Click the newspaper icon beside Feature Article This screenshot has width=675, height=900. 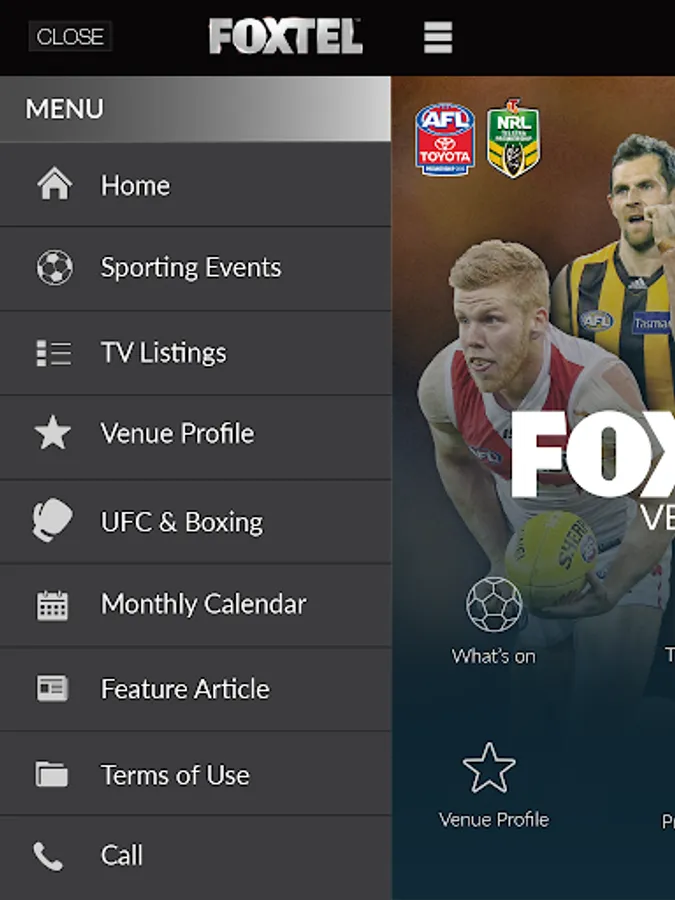coord(52,688)
